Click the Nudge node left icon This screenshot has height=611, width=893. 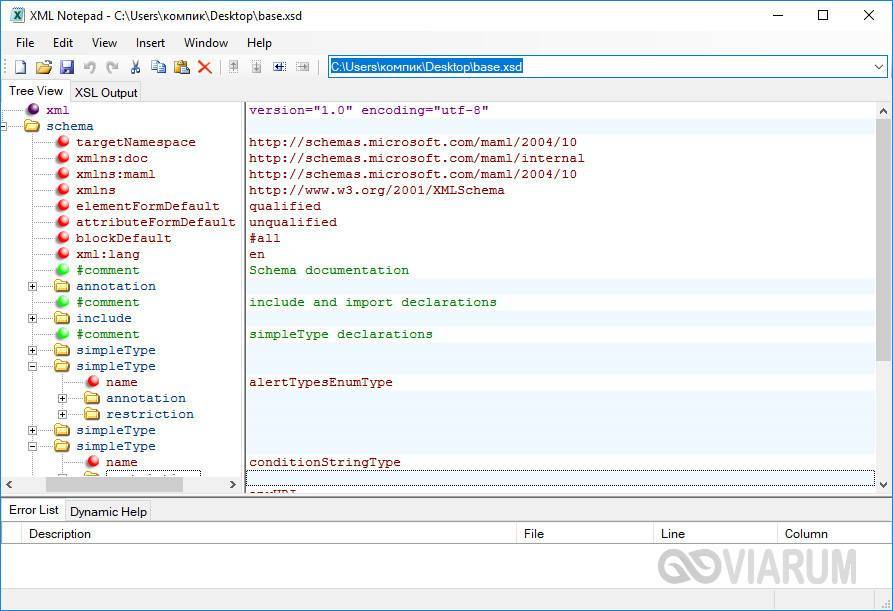278,67
